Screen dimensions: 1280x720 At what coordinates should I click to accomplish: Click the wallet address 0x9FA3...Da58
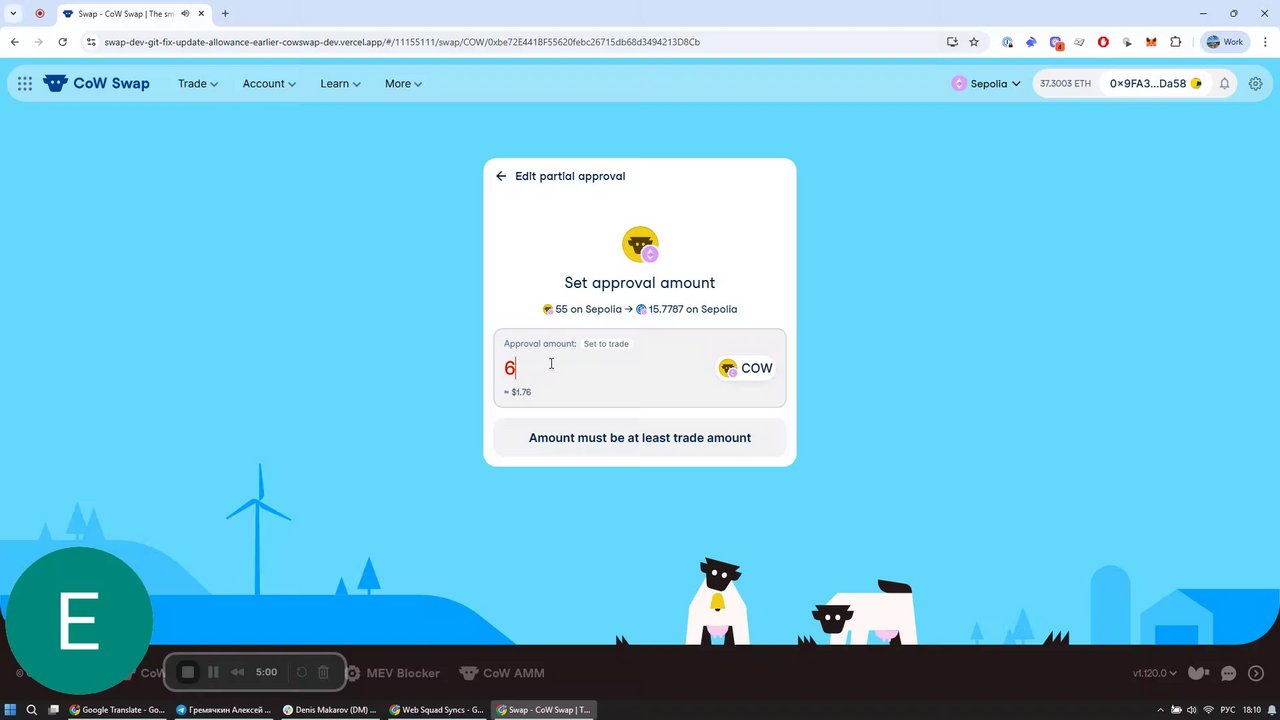(1156, 84)
